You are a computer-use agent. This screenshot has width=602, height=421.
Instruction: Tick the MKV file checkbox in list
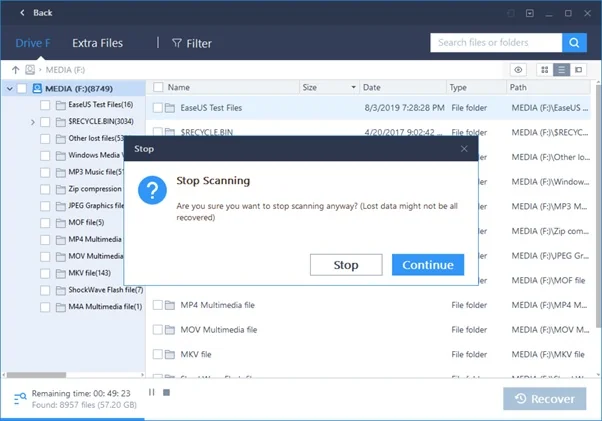(158, 354)
